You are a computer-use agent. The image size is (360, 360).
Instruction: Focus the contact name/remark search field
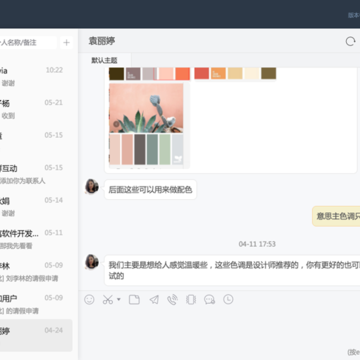(x=28, y=43)
